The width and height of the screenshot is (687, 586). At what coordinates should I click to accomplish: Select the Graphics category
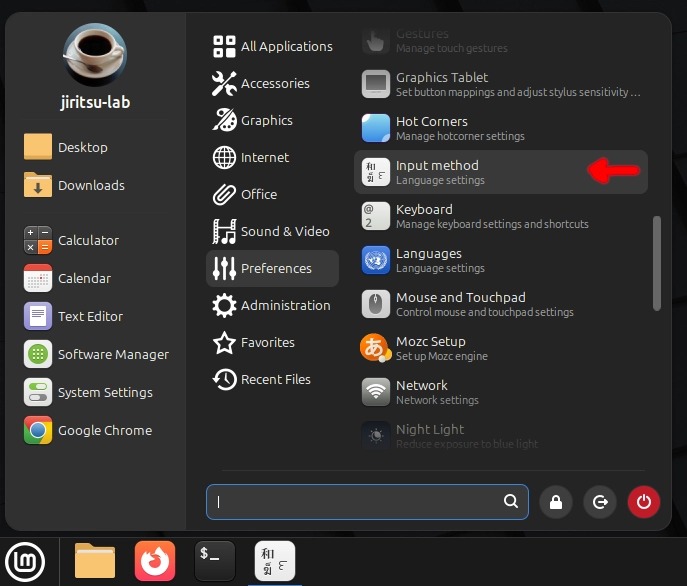pos(272,121)
